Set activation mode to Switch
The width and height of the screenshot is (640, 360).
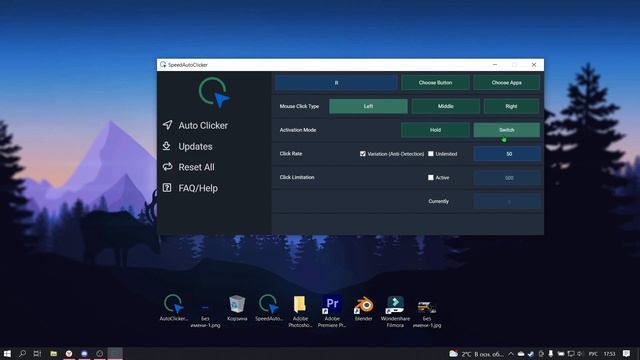click(x=507, y=130)
